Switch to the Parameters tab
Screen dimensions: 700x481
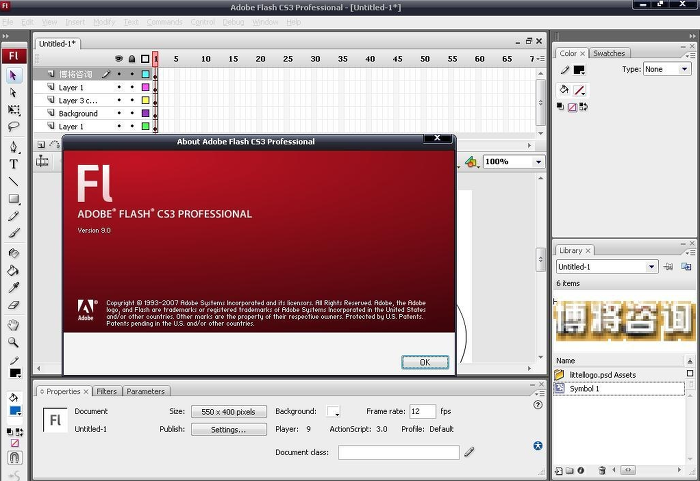[146, 391]
